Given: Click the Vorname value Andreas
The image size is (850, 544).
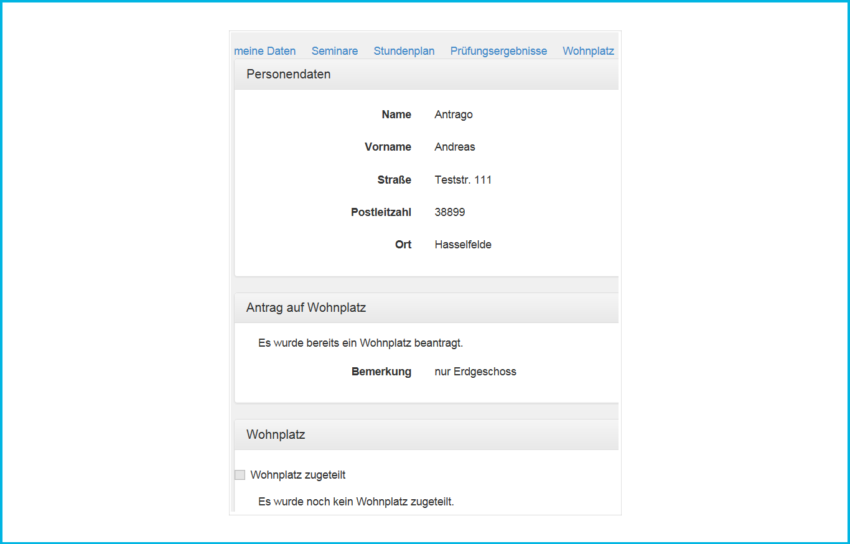Looking at the screenshot, I should [x=455, y=147].
